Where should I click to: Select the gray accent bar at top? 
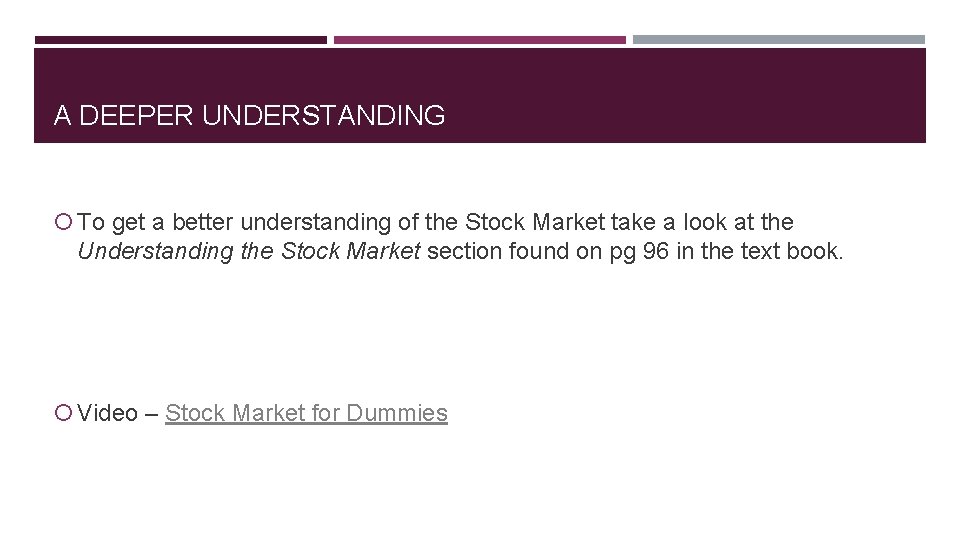[x=779, y=40]
